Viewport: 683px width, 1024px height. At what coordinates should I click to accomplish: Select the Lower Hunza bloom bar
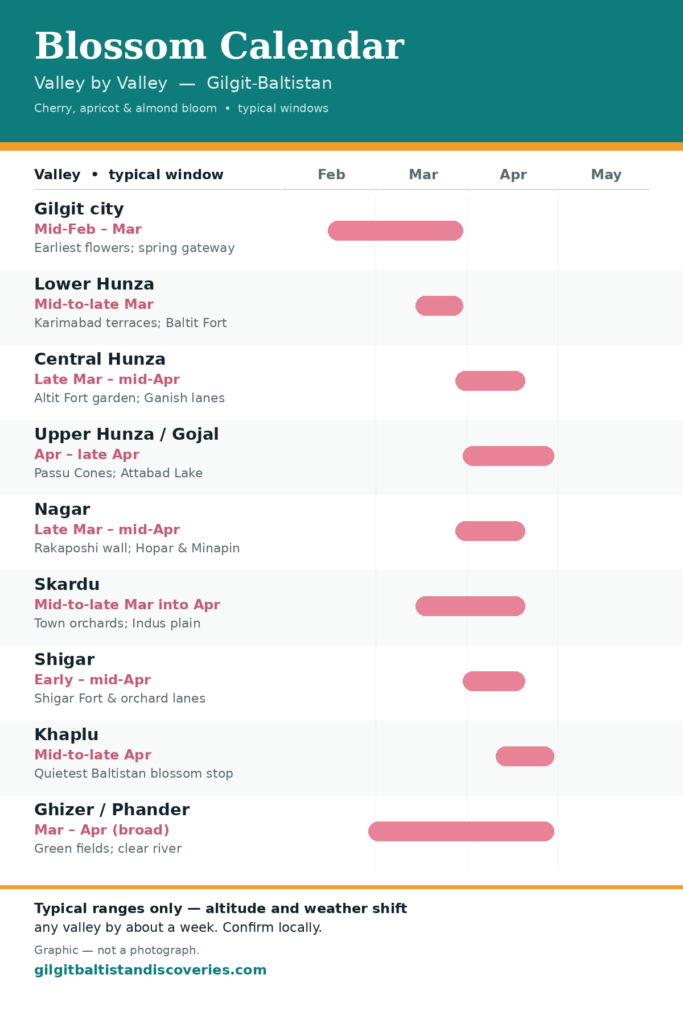click(x=439, y=306)
